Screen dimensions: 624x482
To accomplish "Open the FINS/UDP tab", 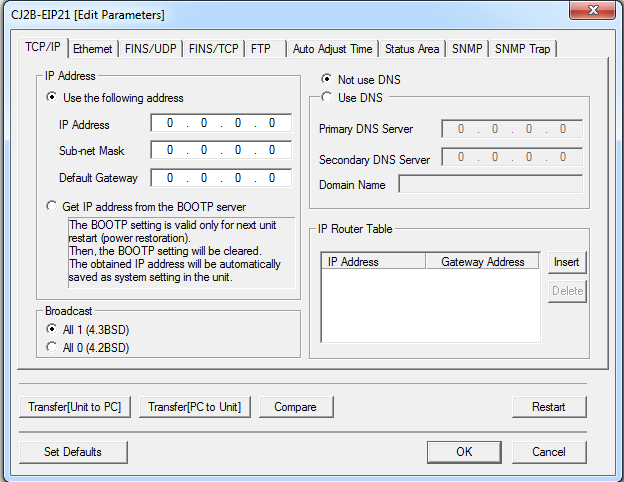I will click(150, 49).
